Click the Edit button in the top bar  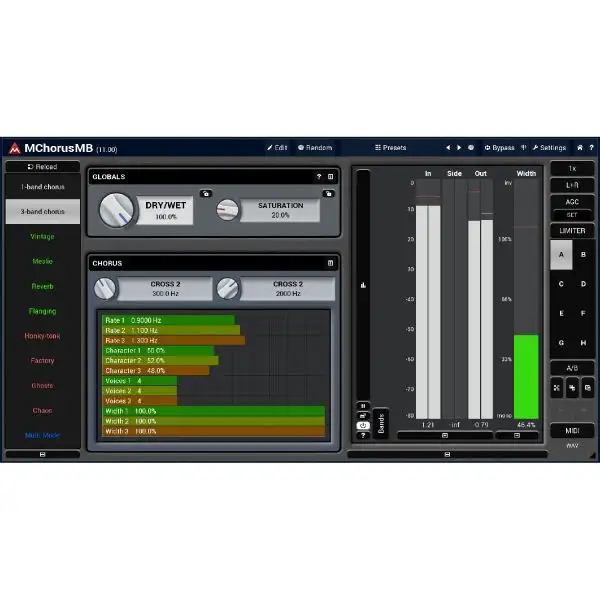point(277,147)
